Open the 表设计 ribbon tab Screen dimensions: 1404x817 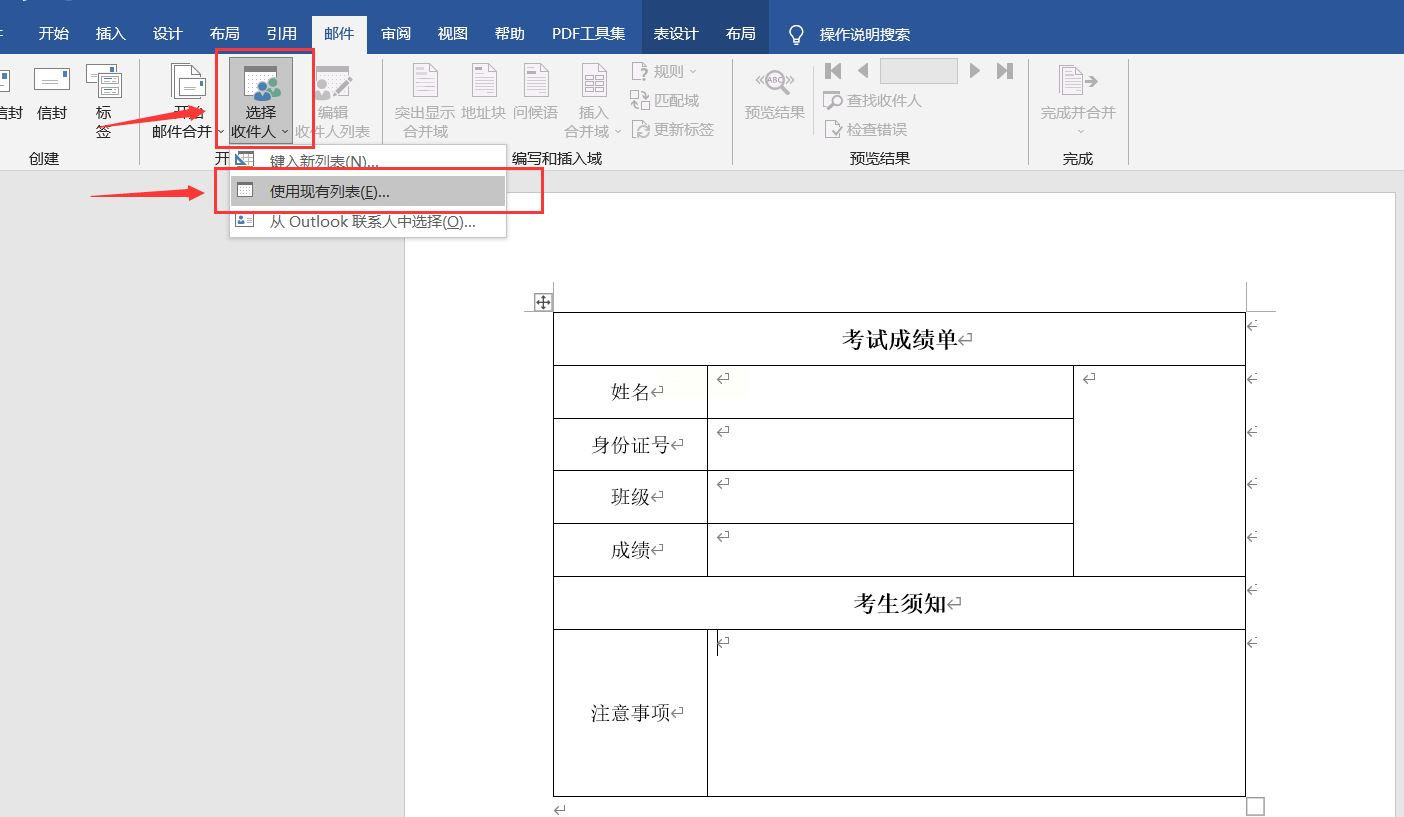coord(676,34)
